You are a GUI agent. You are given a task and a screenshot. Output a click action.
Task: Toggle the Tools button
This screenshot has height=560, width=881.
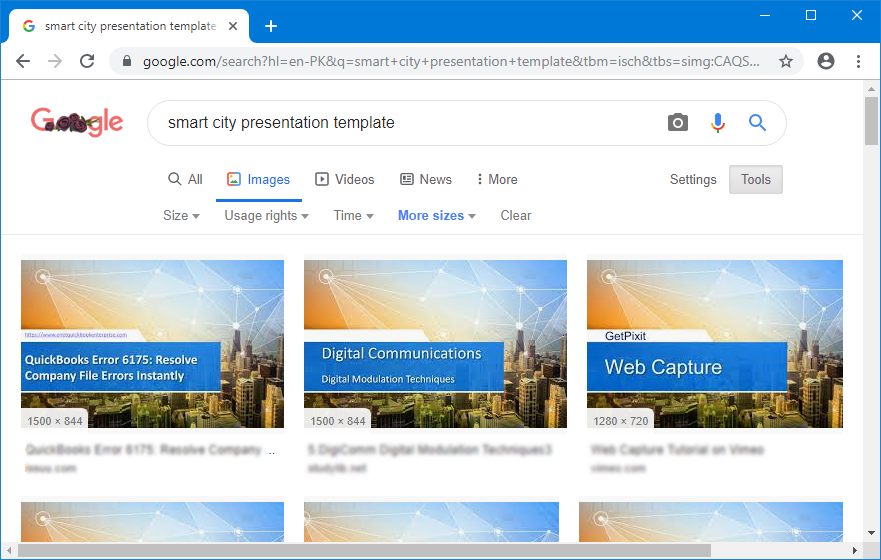(x=755, y=180)
